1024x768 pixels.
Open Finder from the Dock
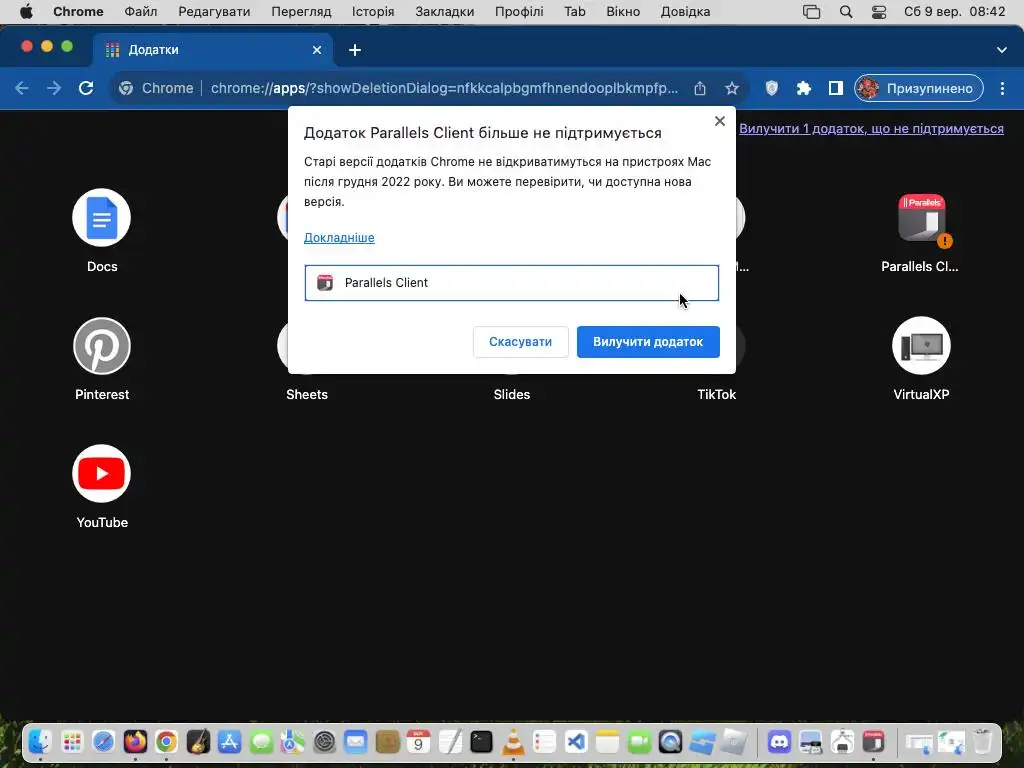(40, 742)
